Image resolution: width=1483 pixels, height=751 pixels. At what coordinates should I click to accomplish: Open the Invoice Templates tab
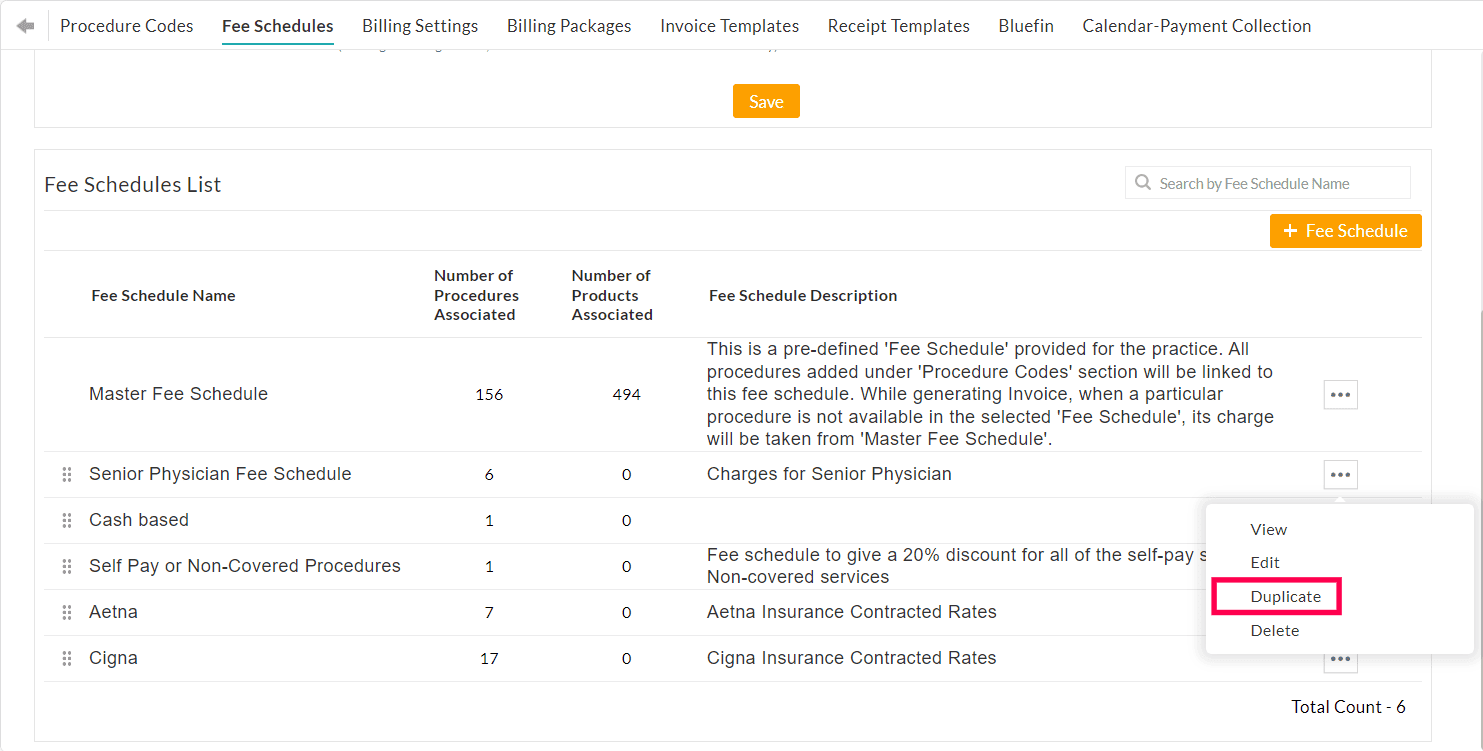pos(729,25)
